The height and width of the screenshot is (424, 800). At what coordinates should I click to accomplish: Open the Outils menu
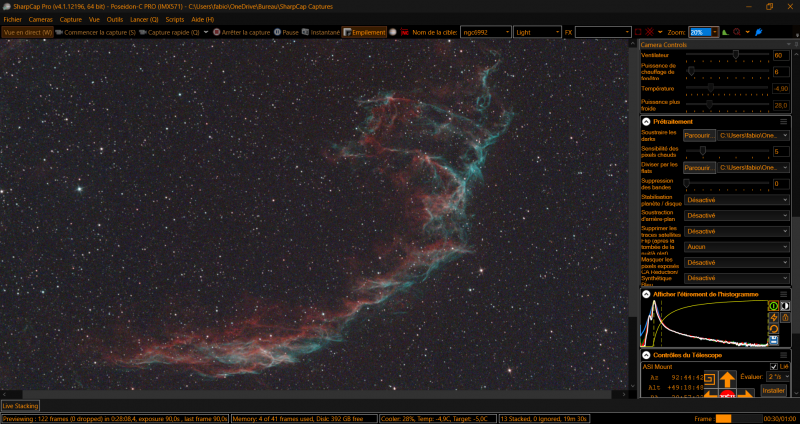pyautogui.click(x=115, y=19)
